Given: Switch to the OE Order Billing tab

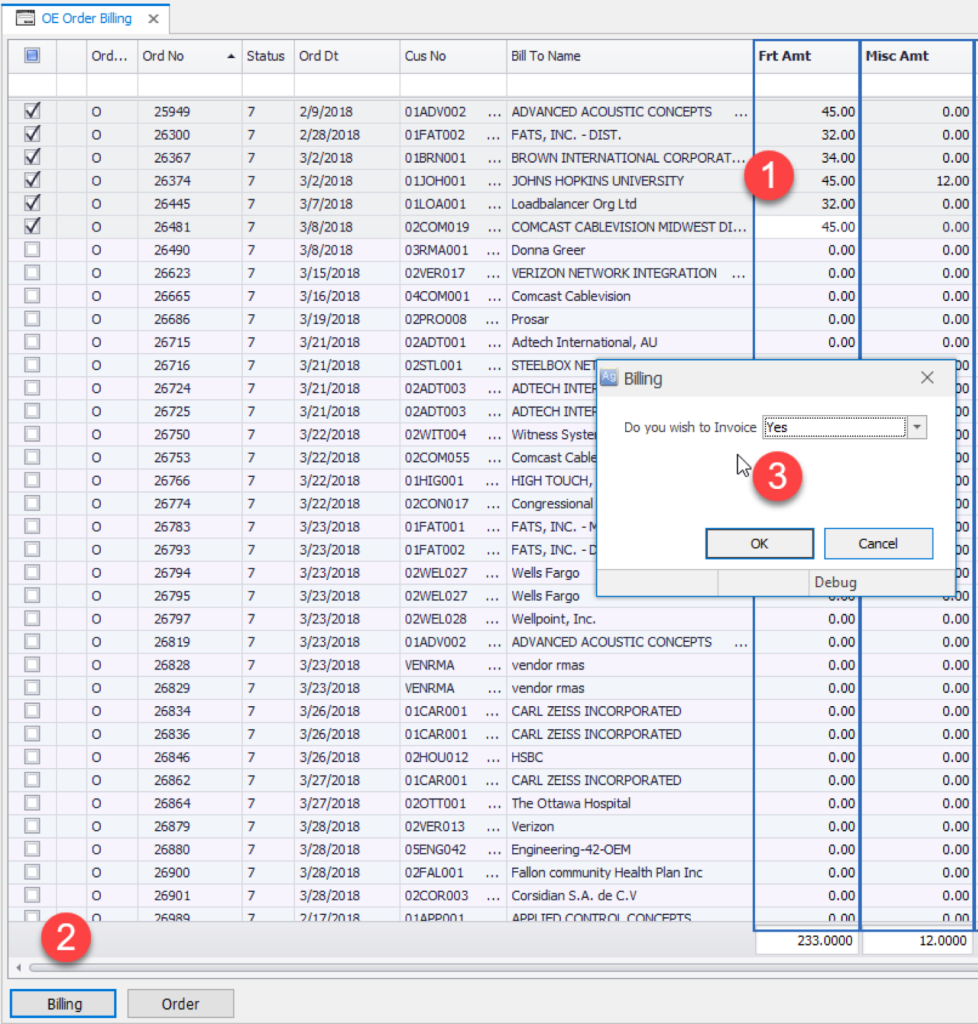Looking at the screenshot, I should (x=85, y=18).
